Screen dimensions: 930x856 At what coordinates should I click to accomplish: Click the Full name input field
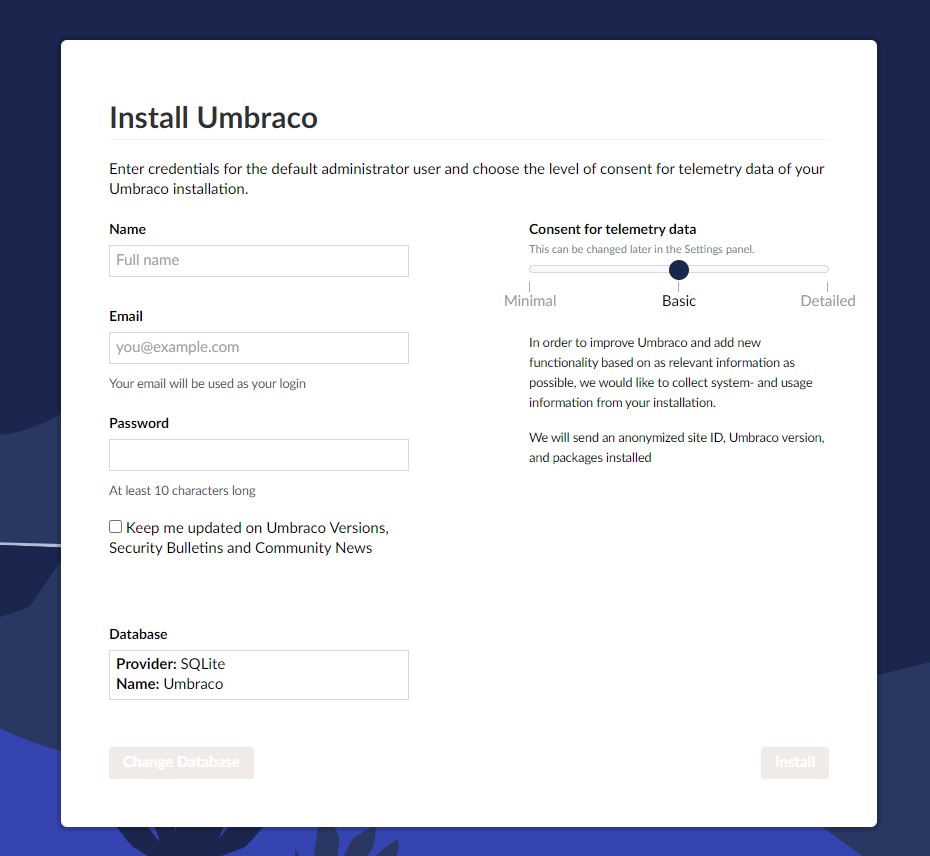(x=259, y=261)
